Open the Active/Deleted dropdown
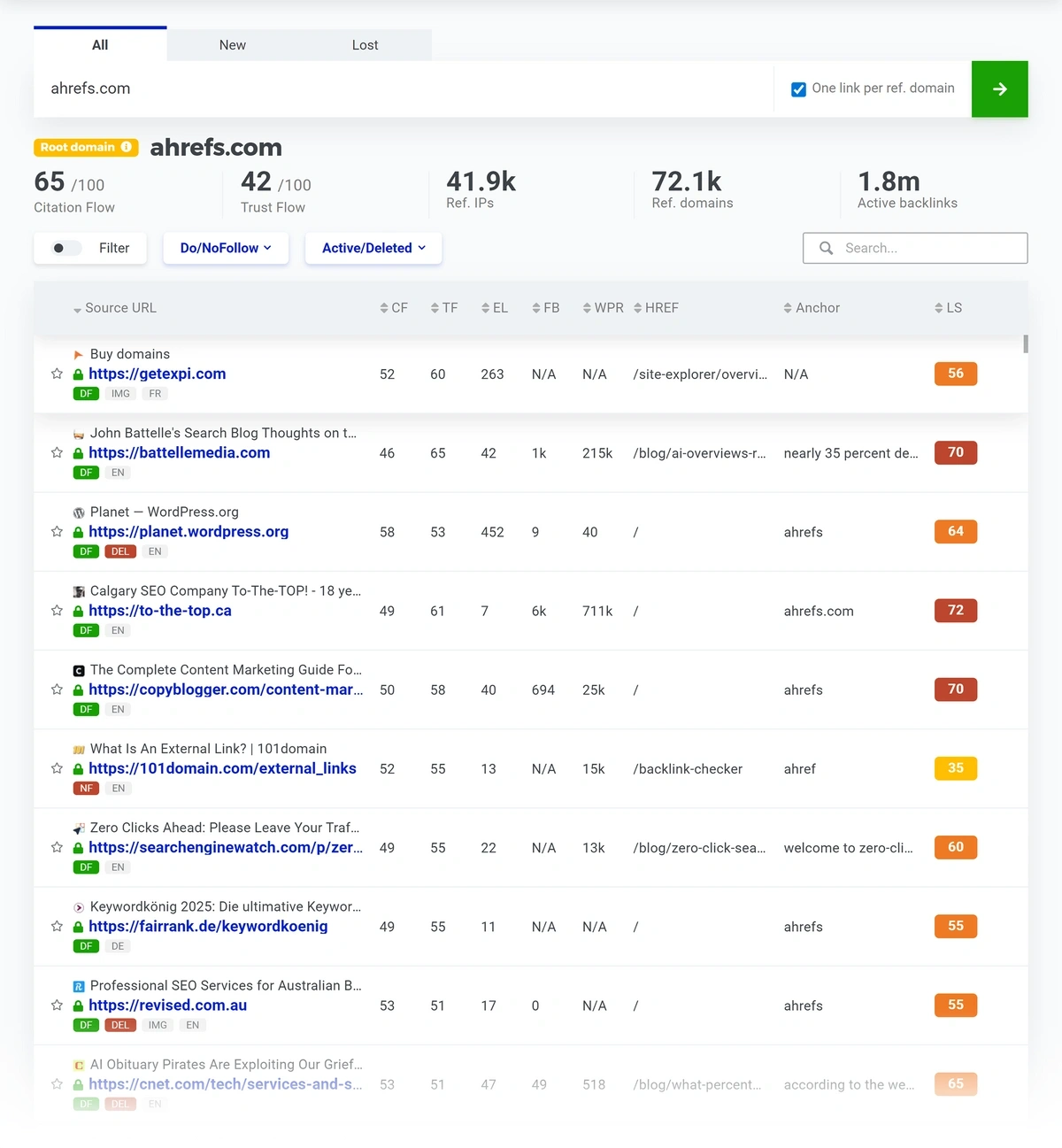 [x=373, y=248]
